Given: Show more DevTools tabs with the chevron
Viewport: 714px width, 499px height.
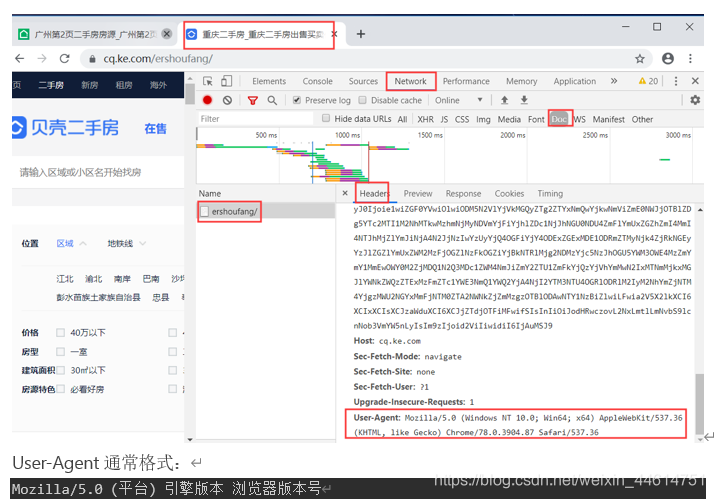Looking at the screenshot, I should coord(614,81).
